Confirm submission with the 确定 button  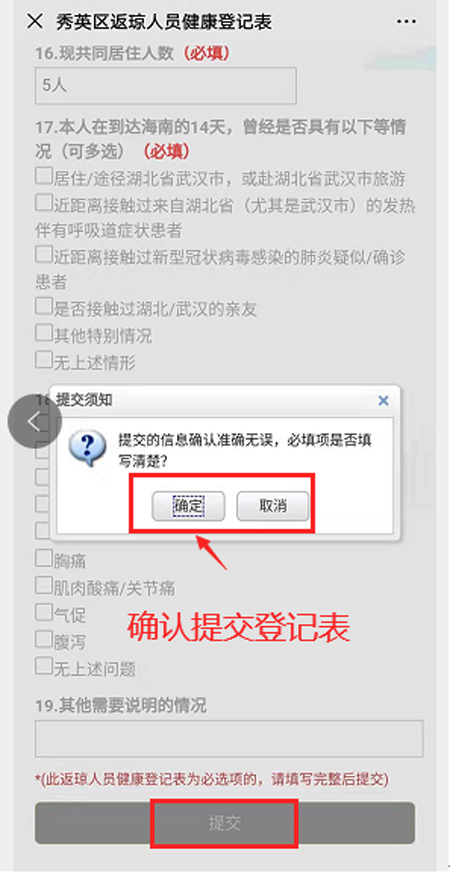(x=188, y=507)
